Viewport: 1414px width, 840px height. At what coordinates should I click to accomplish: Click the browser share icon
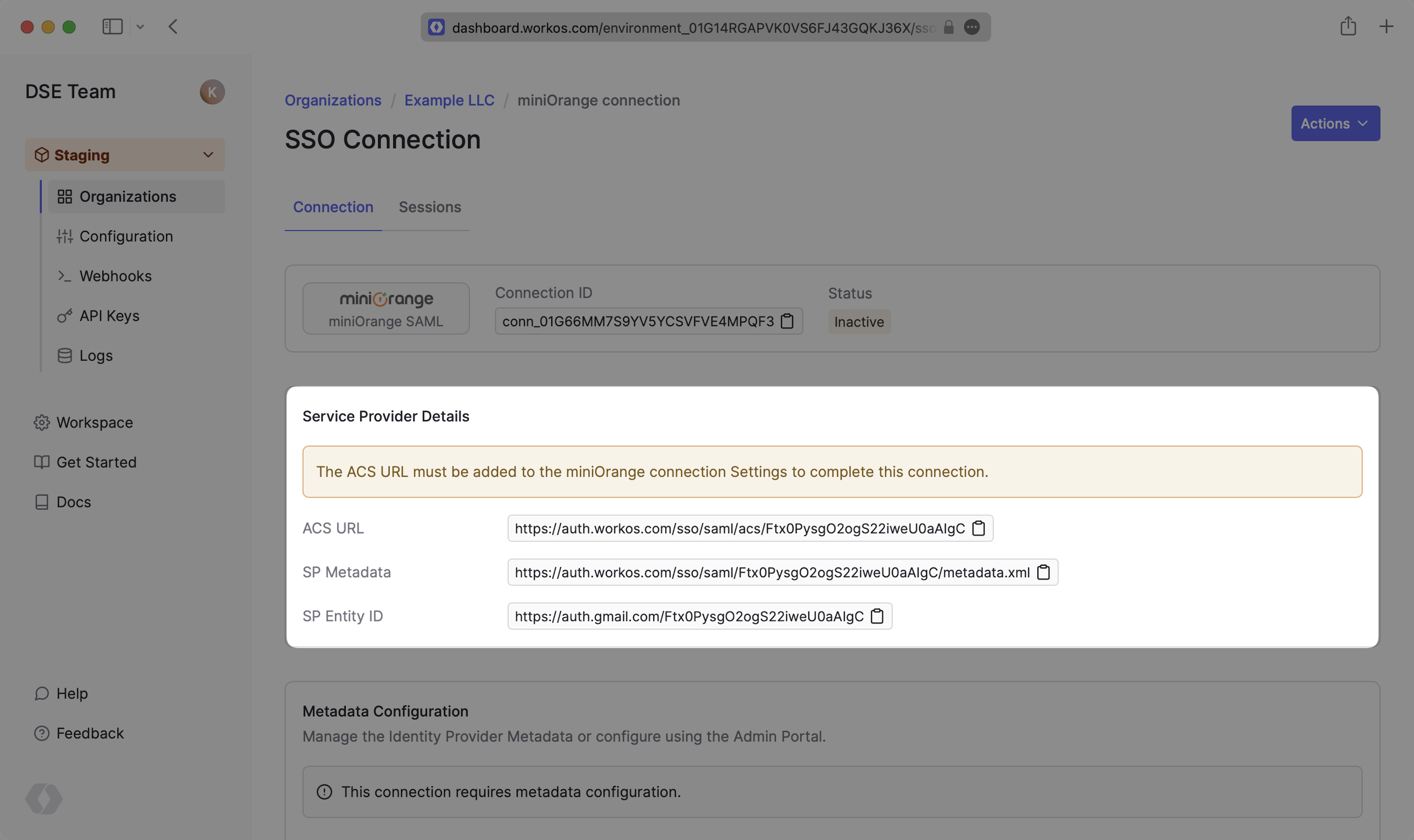point(1348,26)
